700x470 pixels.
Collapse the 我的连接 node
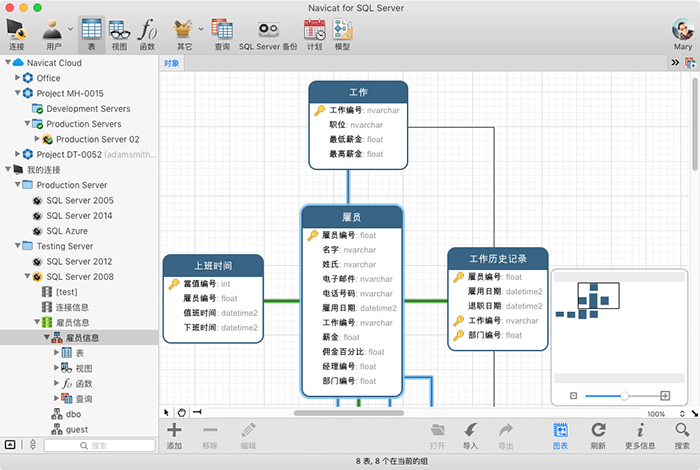click(8, 169)
